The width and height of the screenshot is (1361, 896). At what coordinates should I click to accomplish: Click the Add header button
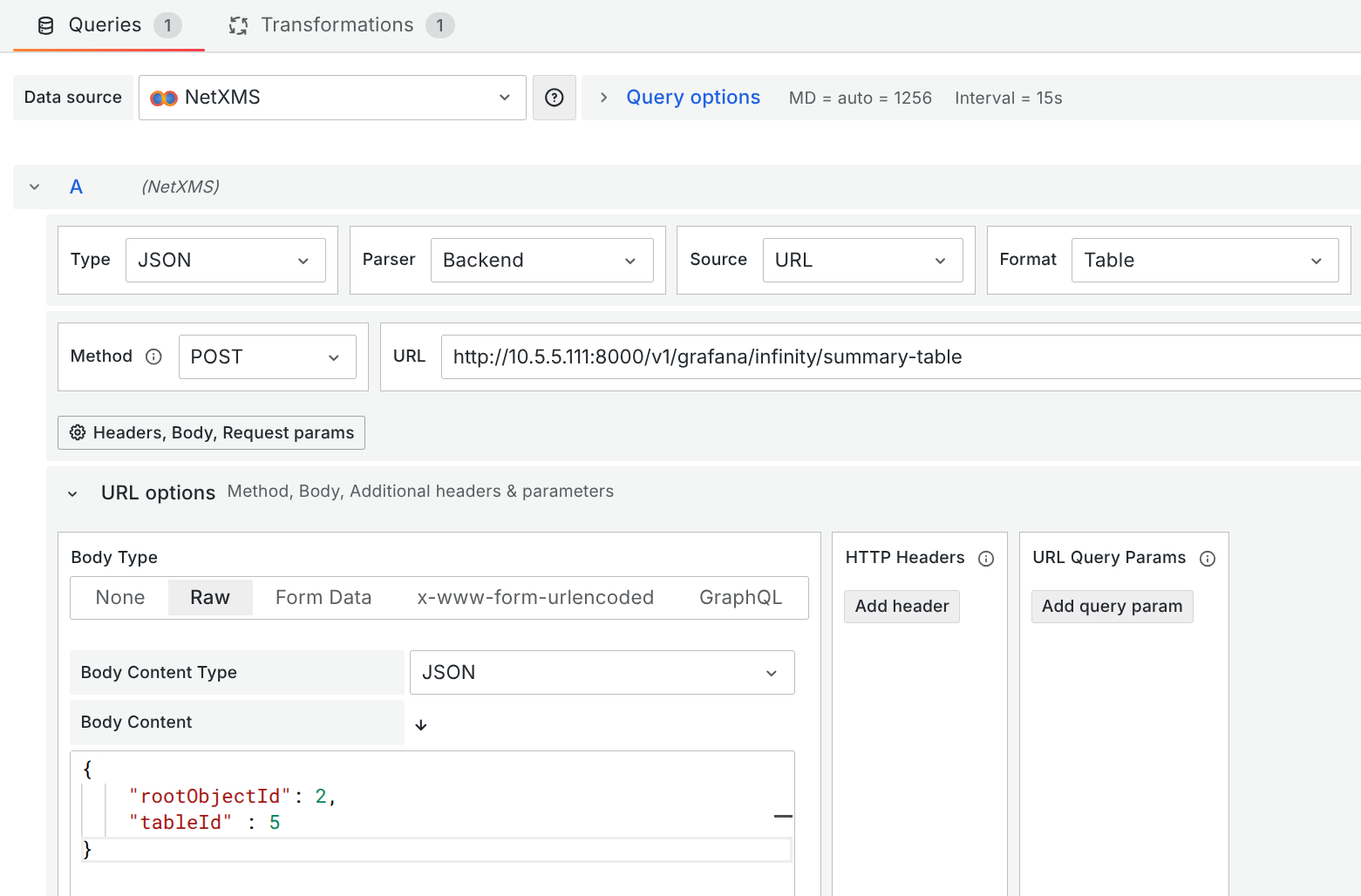[901, 606]
